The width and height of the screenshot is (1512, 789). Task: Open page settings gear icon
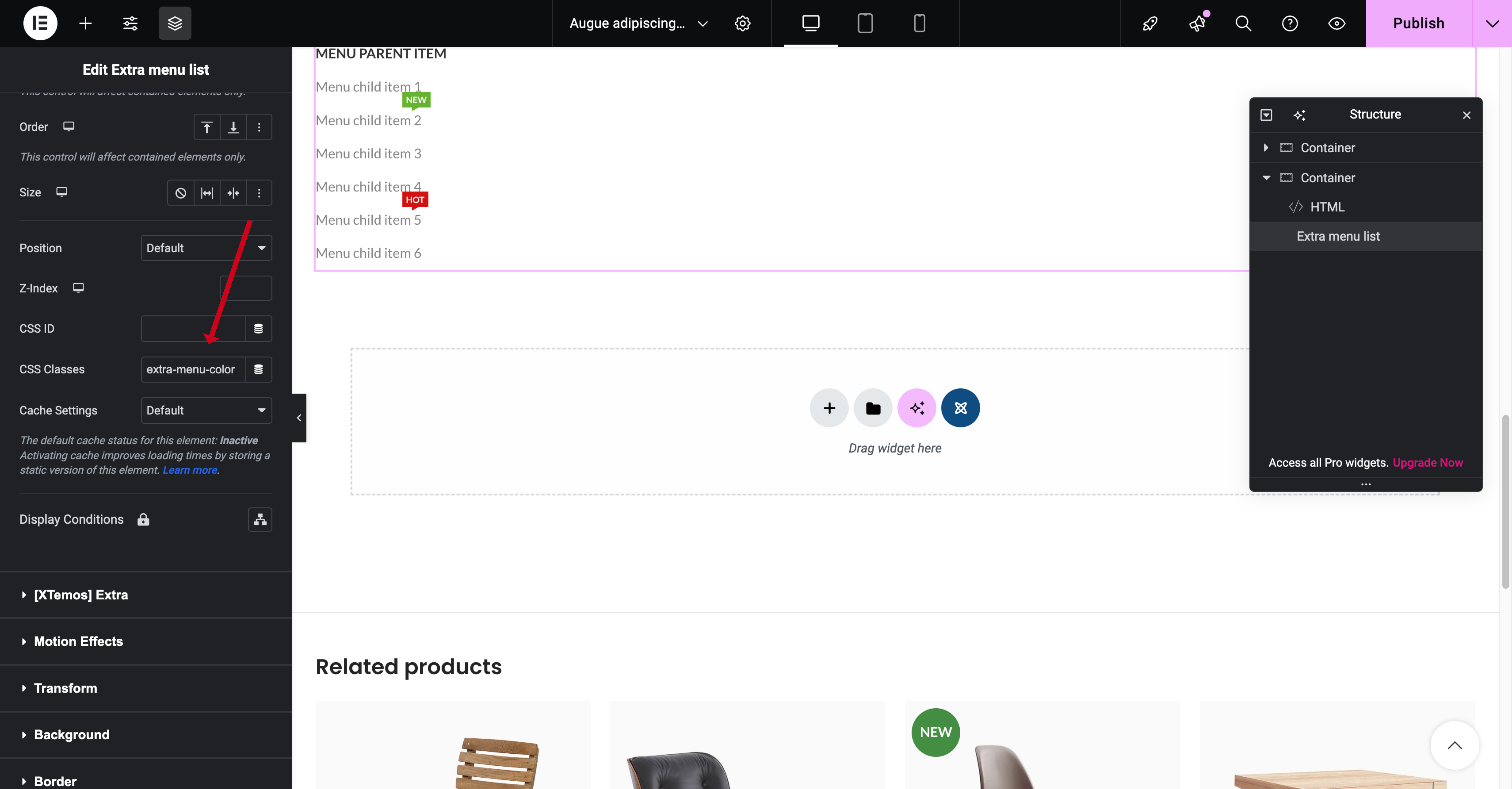coord(743,24)
